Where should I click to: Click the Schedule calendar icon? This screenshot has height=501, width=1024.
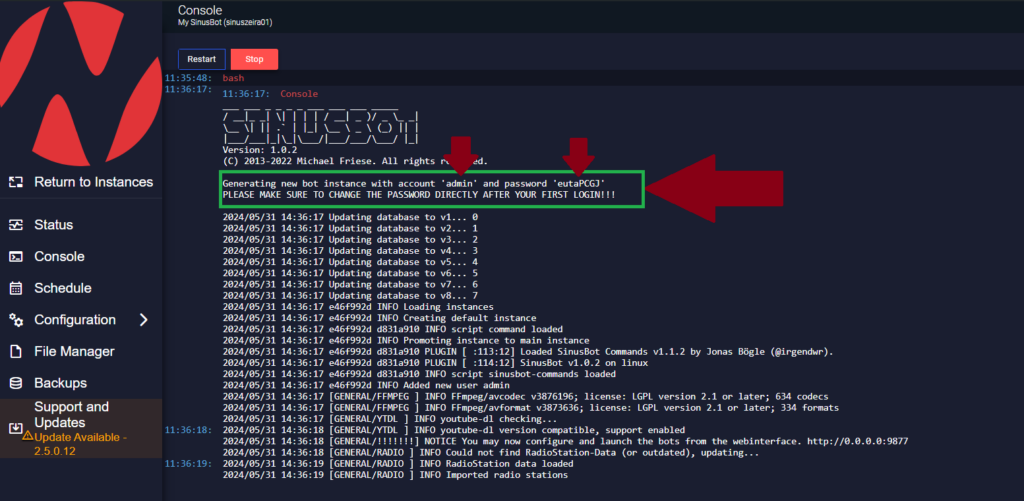(15, 288)
